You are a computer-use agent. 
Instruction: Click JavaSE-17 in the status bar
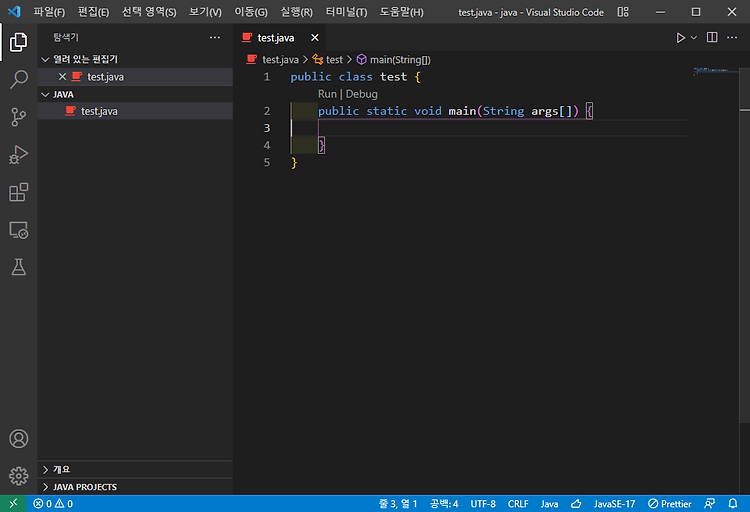[x=614, y=503]
